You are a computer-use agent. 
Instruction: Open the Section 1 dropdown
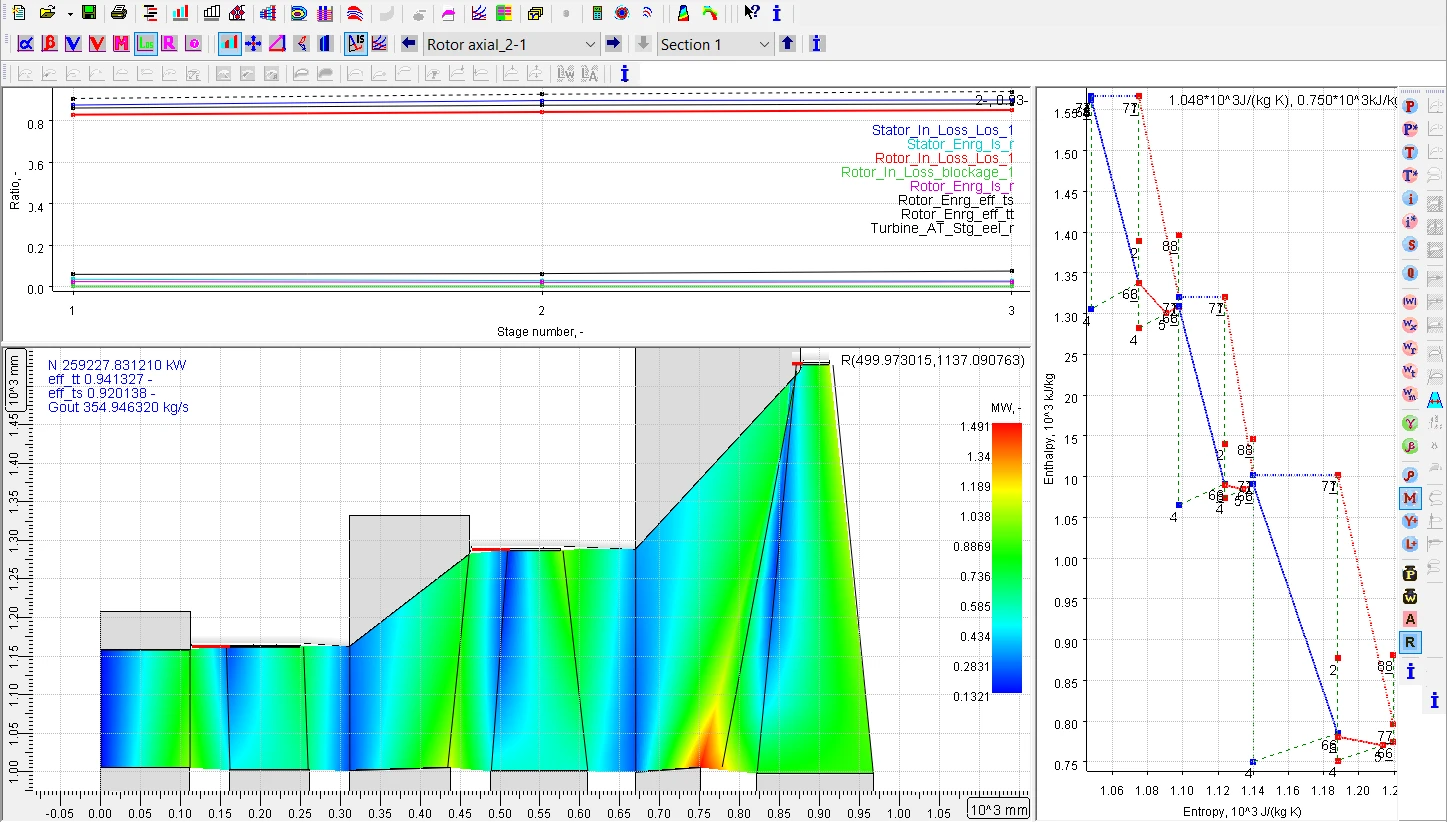764,44
